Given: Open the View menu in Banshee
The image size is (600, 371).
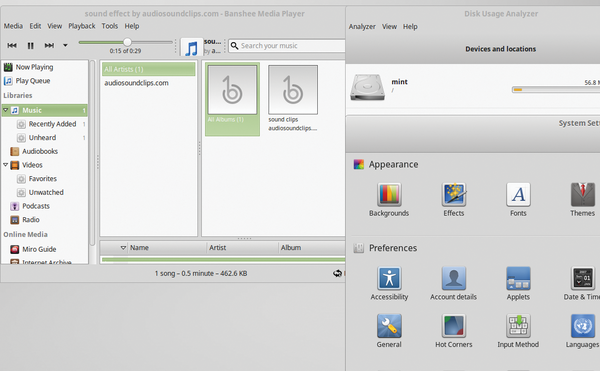Looking at the screenshot, I should pyautogui.click(x=54, y=26).
